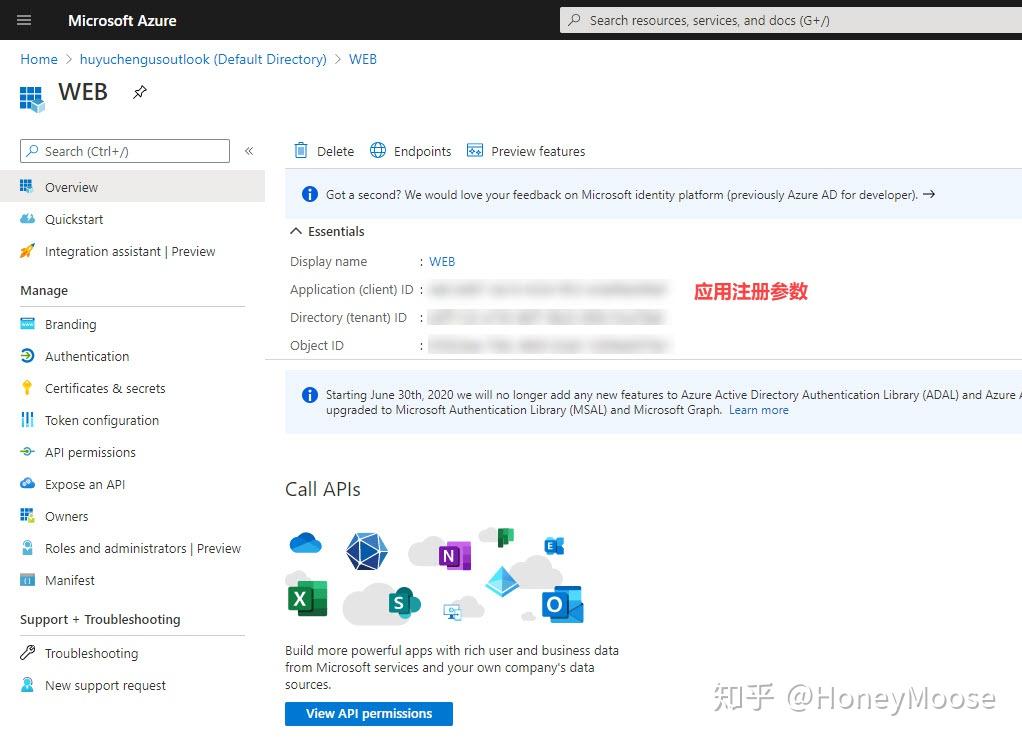
Task: Select Authentication from the Manage menu
Action: (x=87, y=356)
